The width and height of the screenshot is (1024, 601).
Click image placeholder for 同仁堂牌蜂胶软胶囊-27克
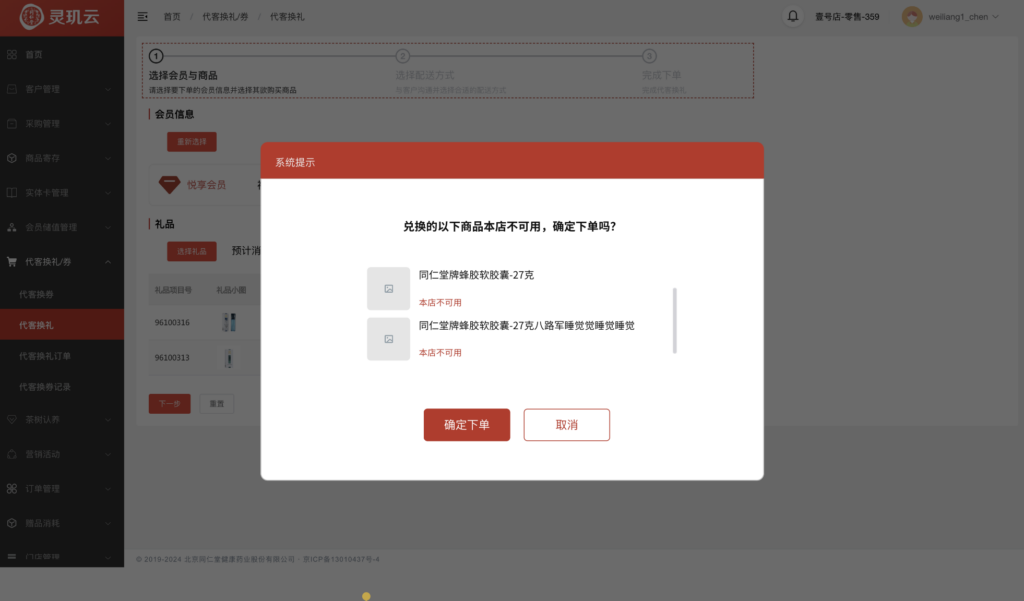[x=389, y=289]
